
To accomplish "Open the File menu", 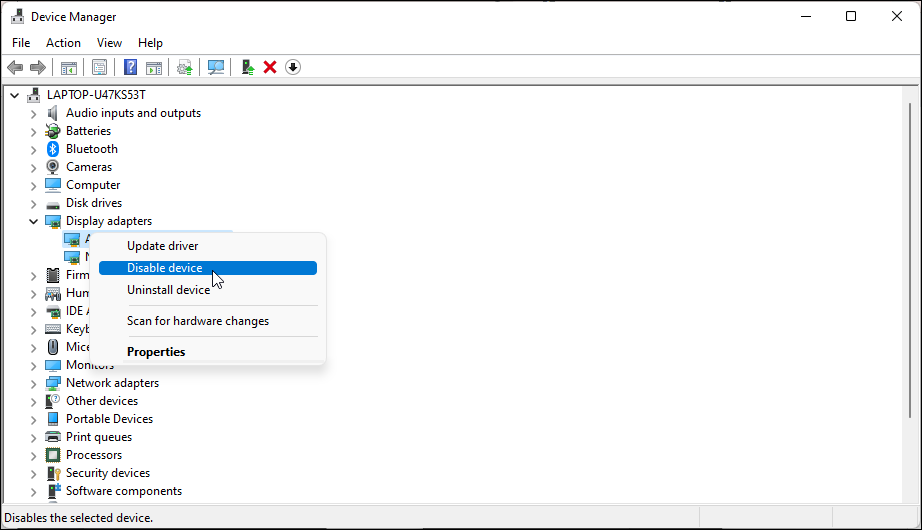I will tap(21, 43).
